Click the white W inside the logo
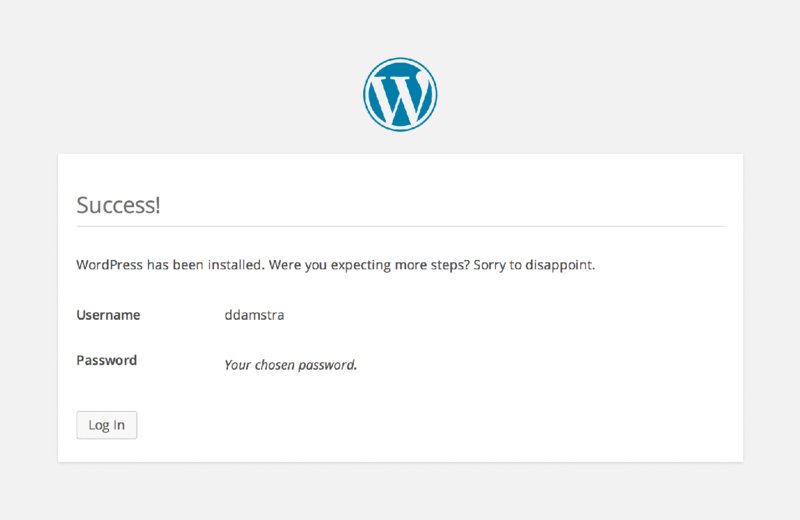 point(400,96)
